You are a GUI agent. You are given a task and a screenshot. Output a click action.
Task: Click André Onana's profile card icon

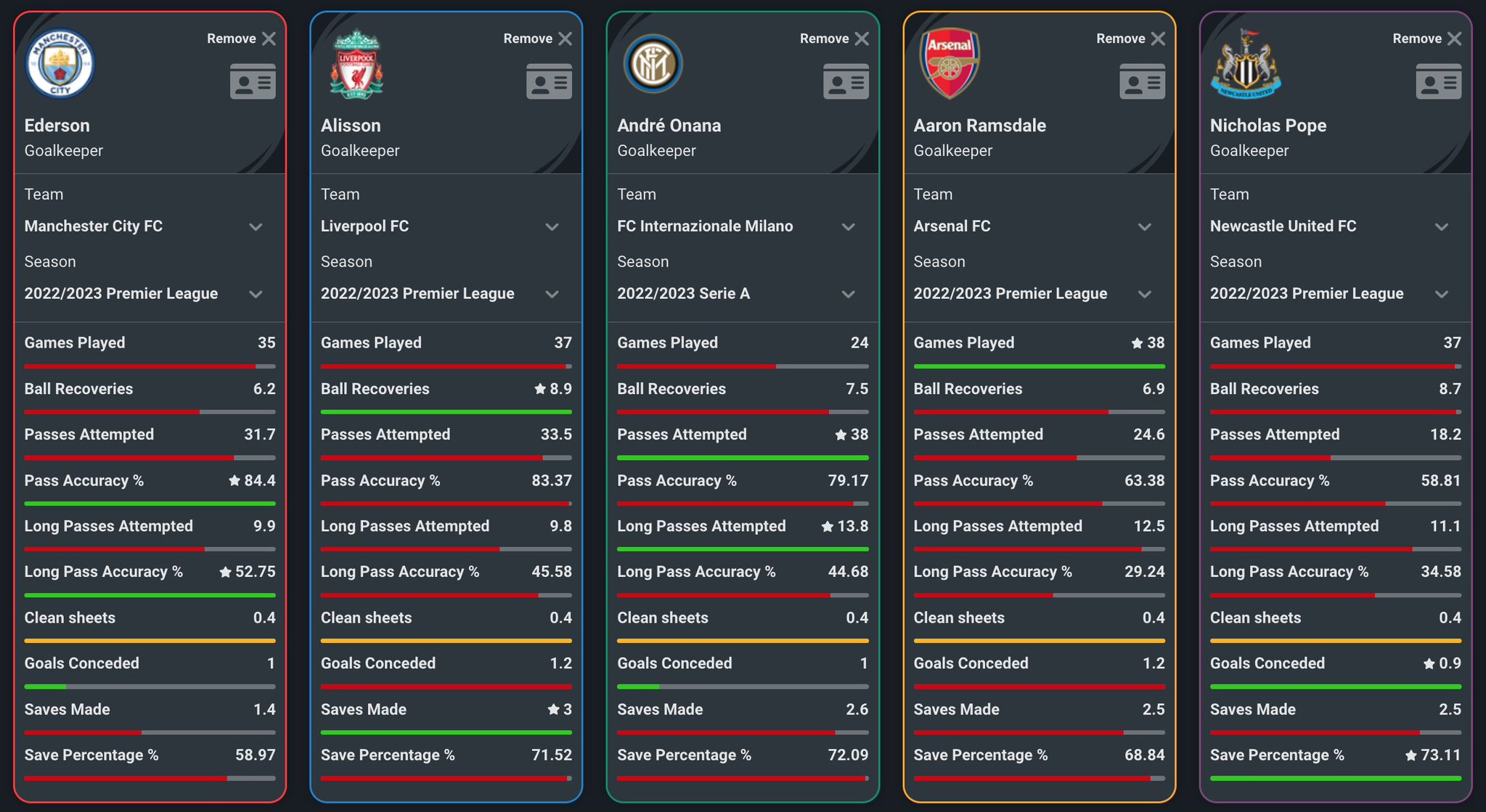tap(846, 81)
